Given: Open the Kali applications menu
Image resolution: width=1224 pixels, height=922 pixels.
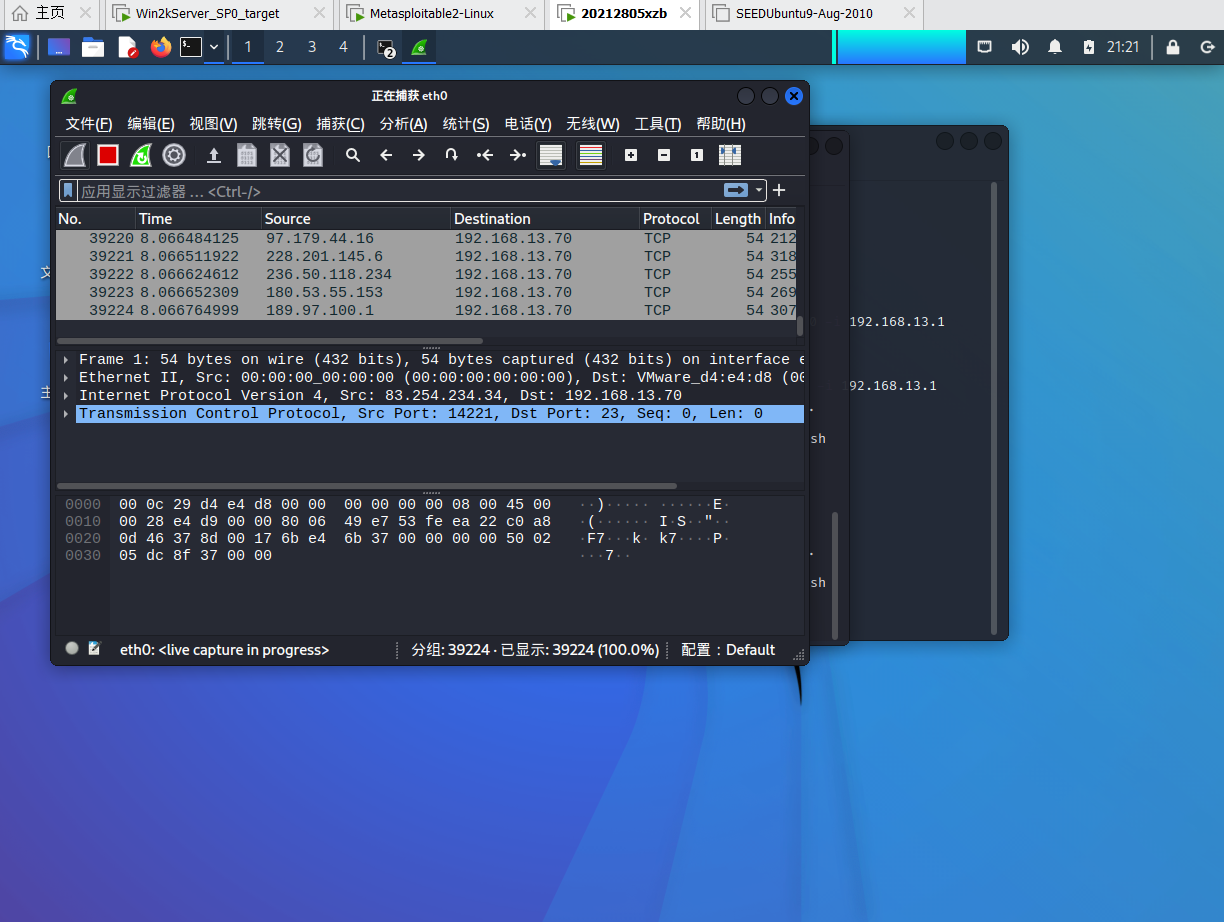Looking at the screenshot, I should click(17, 47).
